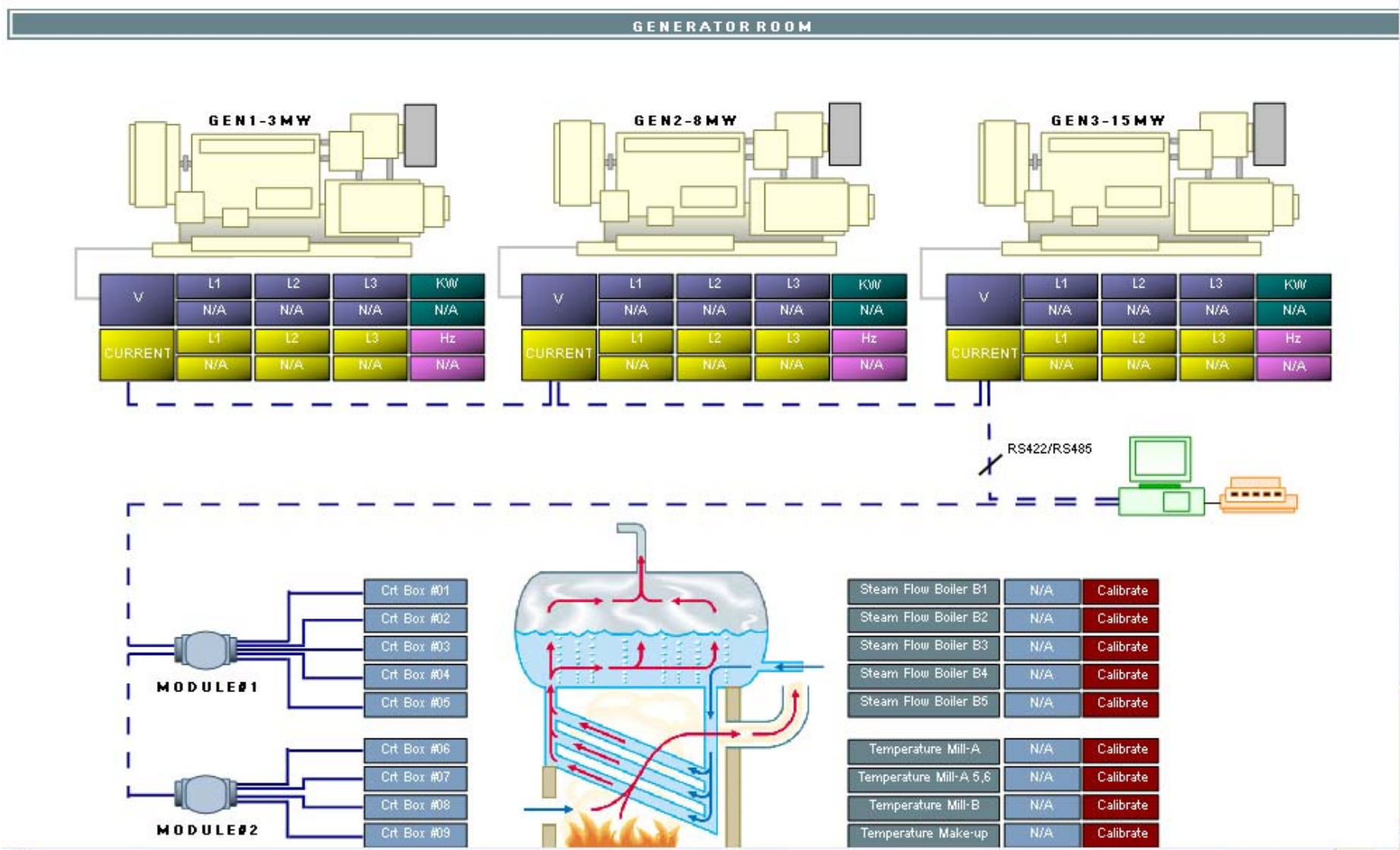
Task: Click the Temperature Mill-A label
Action: click(923, 750)
